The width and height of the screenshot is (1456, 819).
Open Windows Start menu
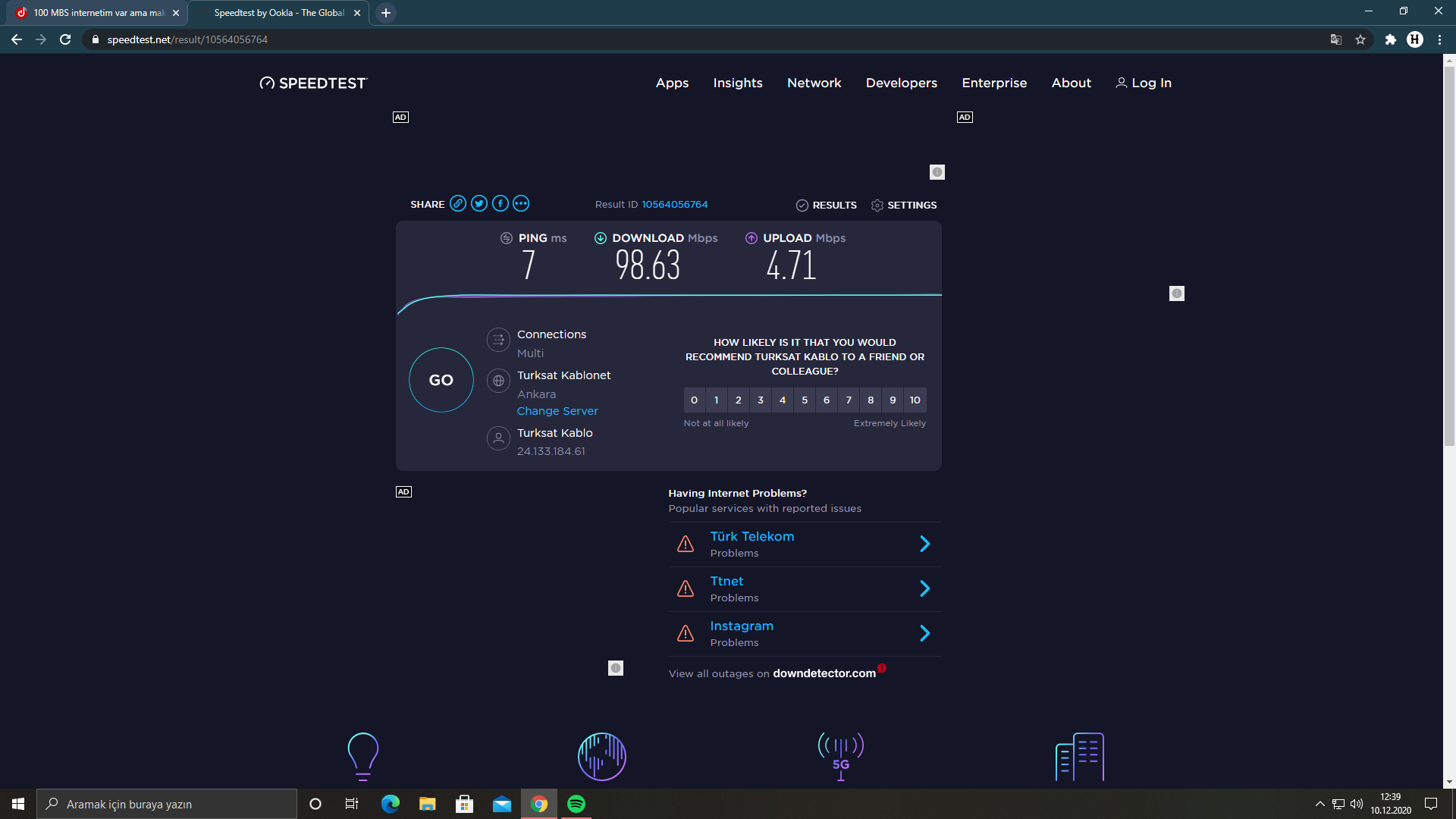(x=18, y=804)
